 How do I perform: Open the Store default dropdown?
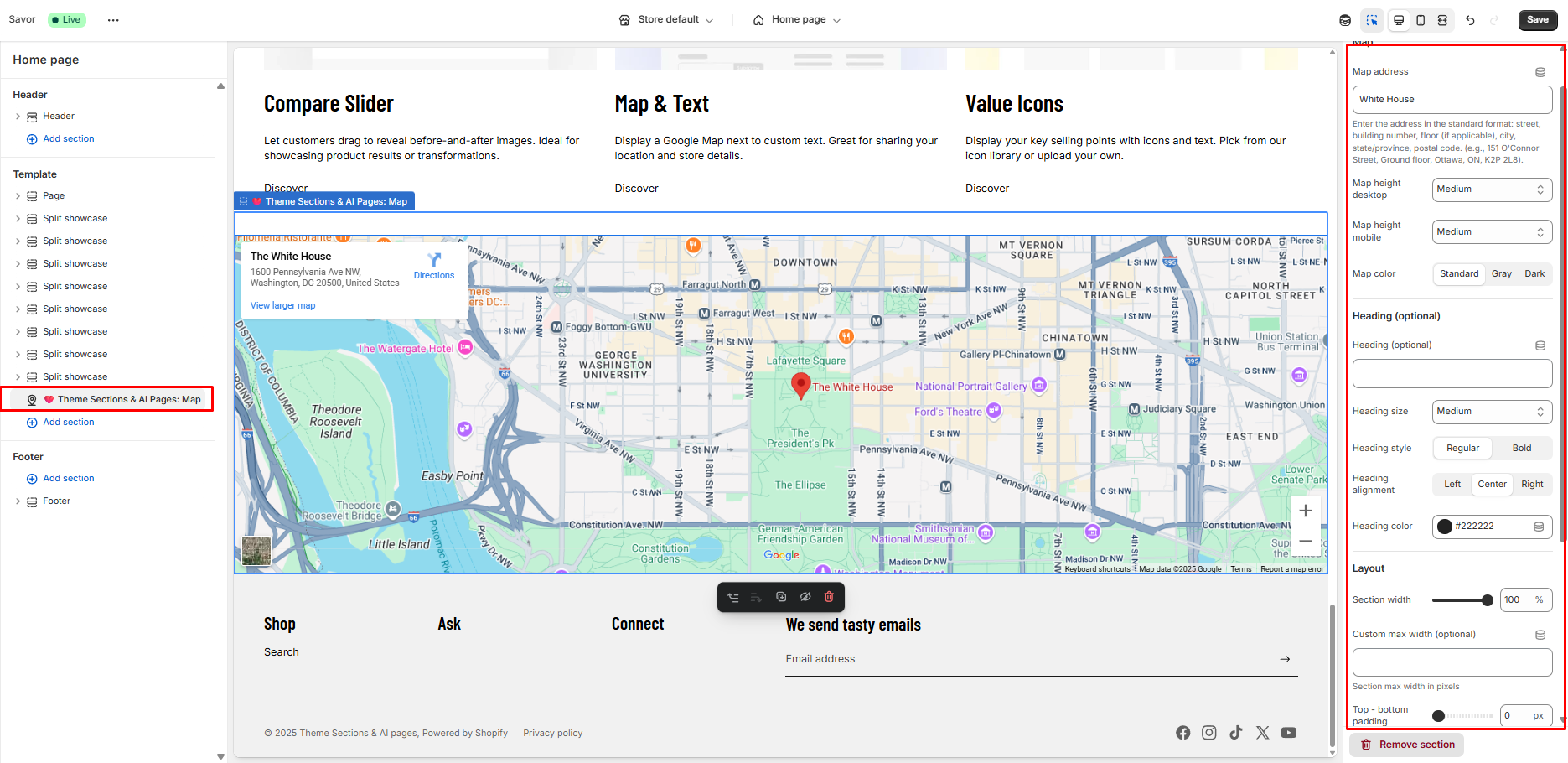point(666,20)
